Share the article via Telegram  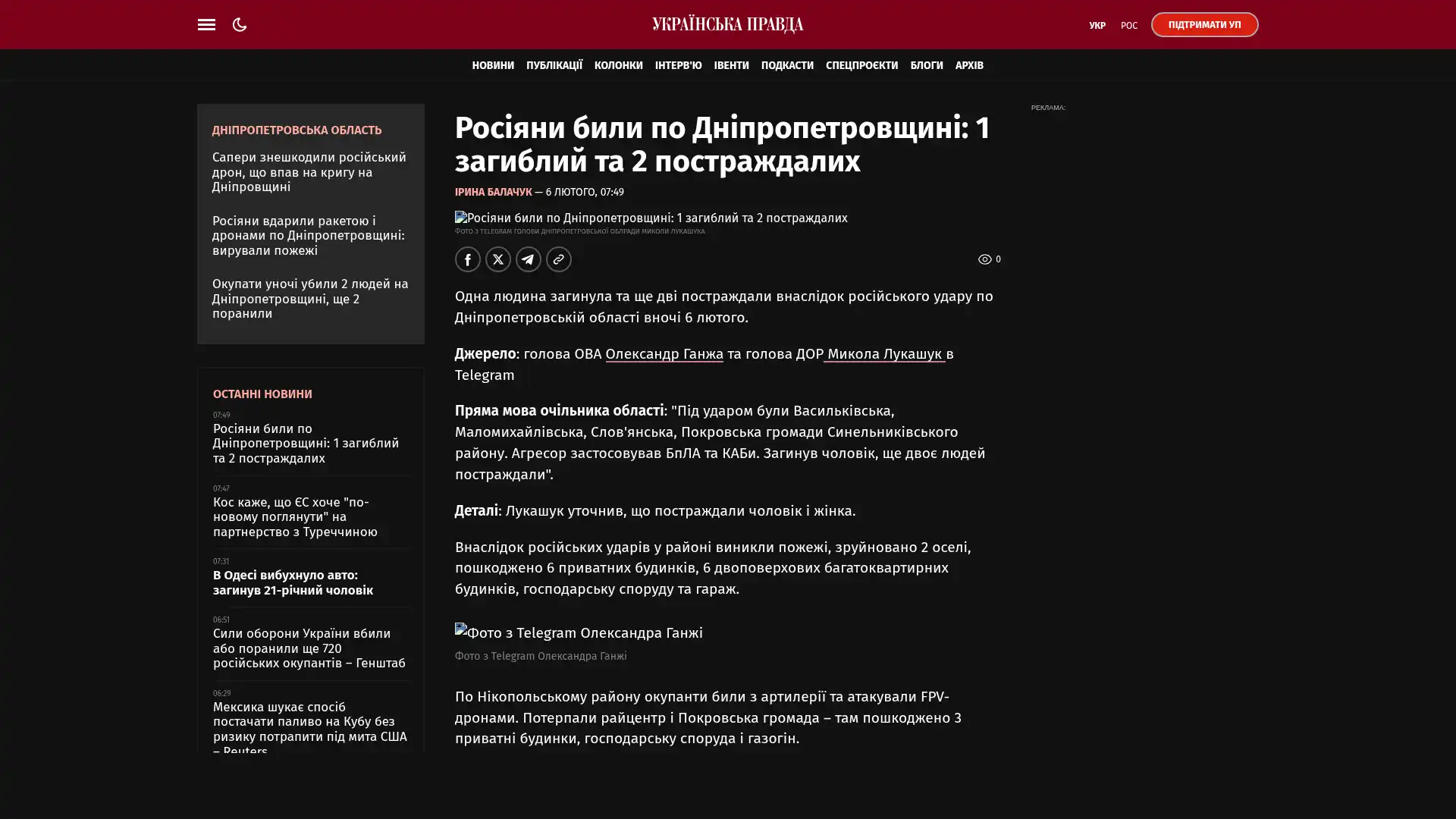coord(528,259)
